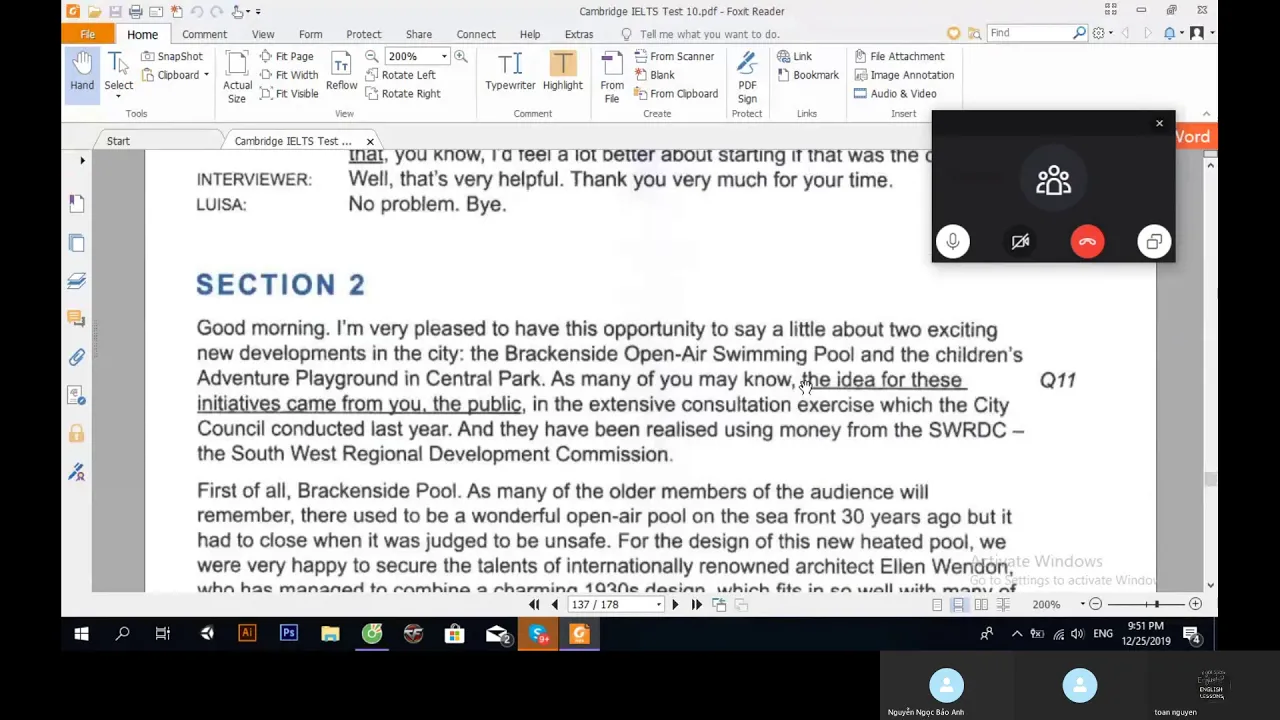This screenshot has height=720, width=1280.
Task: Rotate the page left
Action: pyautogui.click(x=401, y=75)
